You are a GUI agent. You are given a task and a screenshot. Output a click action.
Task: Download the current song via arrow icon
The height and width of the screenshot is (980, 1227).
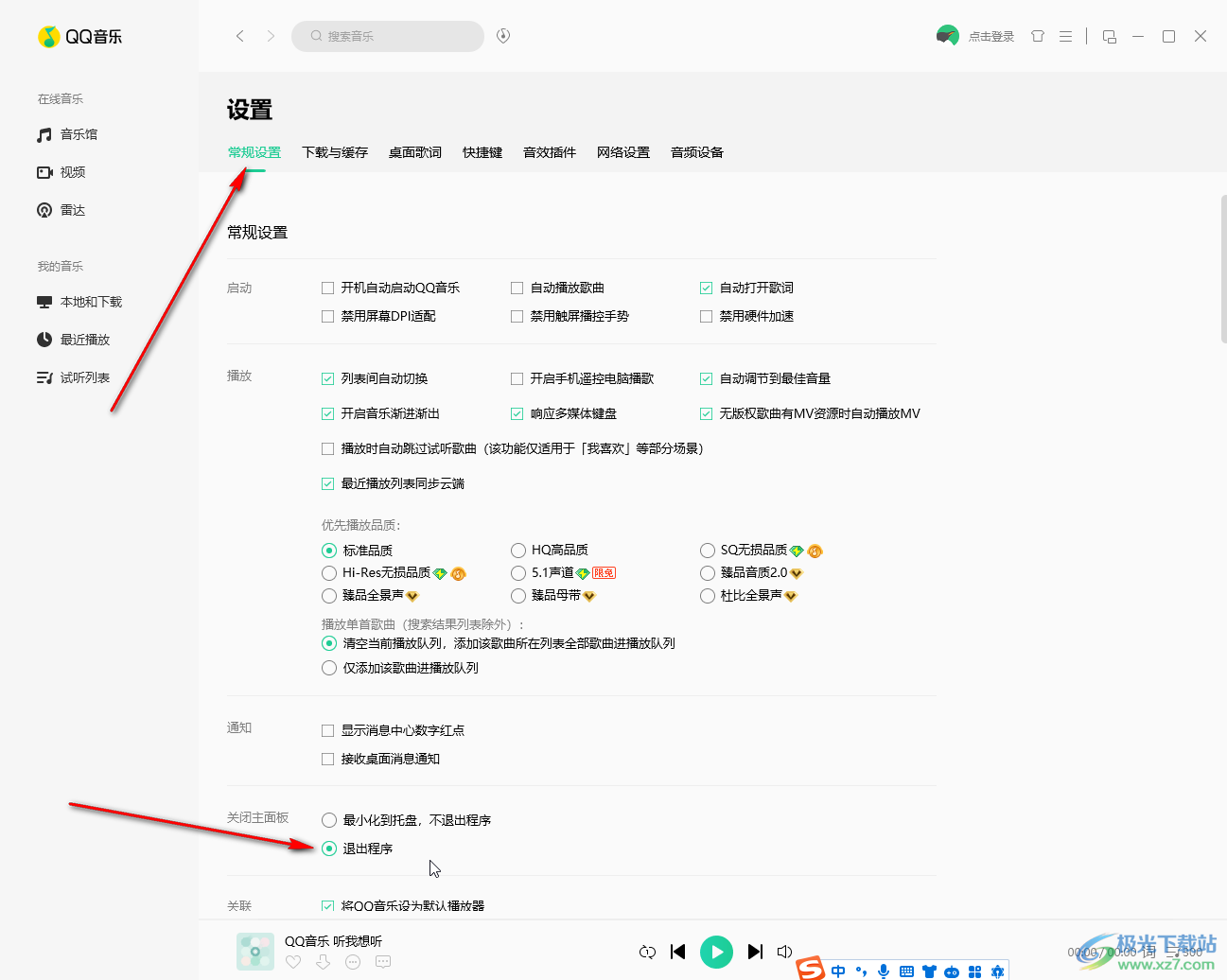coord(324,962)
